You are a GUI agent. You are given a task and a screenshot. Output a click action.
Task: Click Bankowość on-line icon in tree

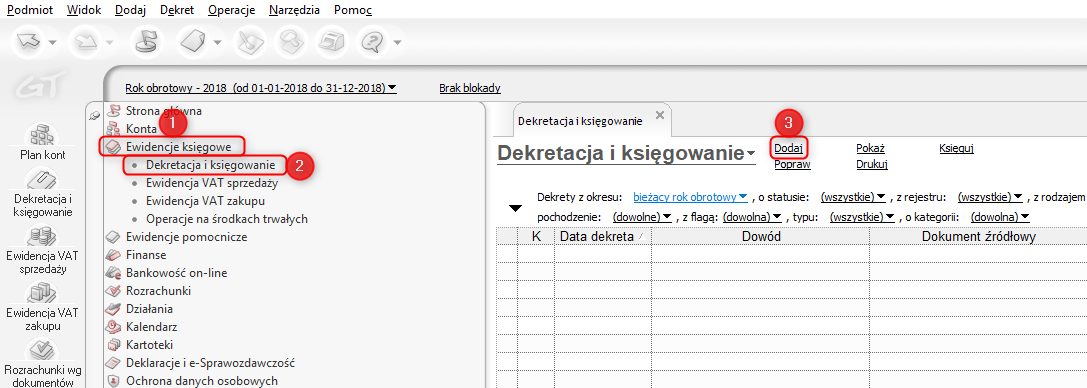tap(113, 273)
